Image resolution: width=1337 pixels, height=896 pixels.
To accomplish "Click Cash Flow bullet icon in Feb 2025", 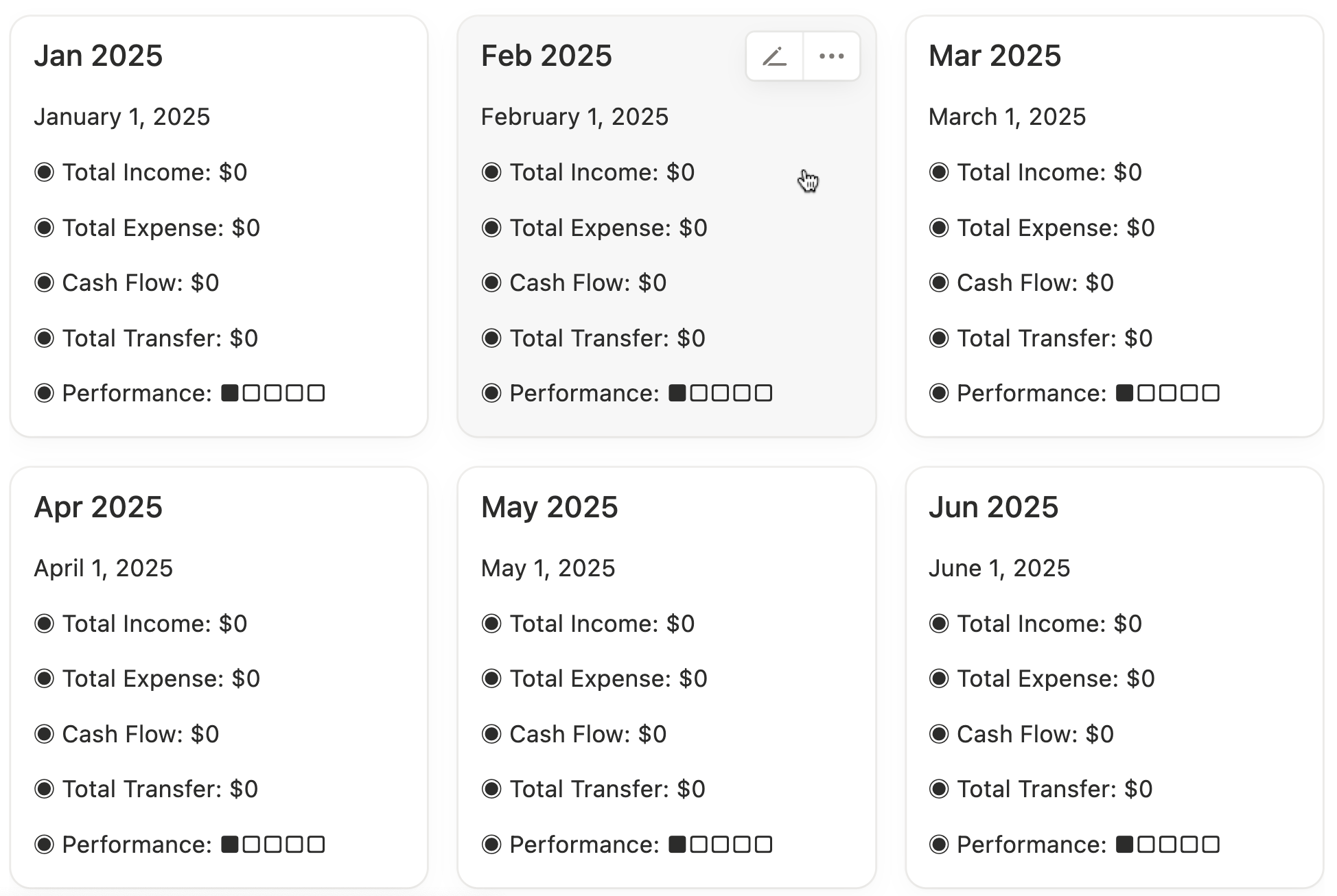I will [491, 283].
